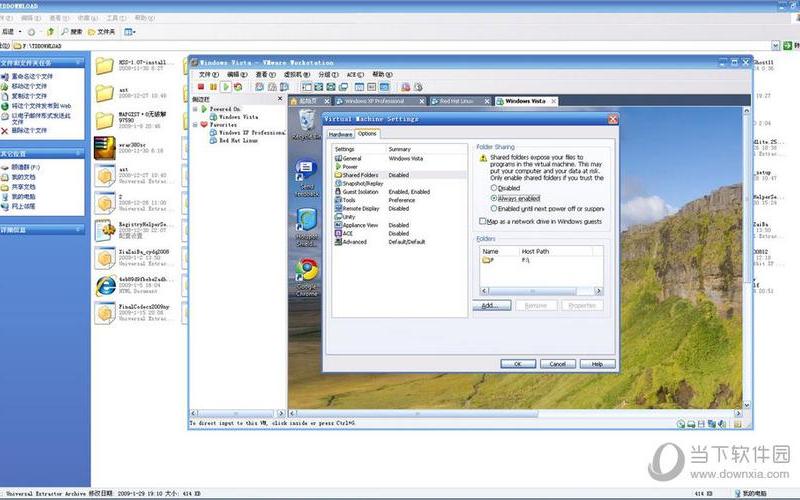Click the Add... button under Folders
This screenshot has height=500, width=800.
pyautogui.click(x=491, y=306)
